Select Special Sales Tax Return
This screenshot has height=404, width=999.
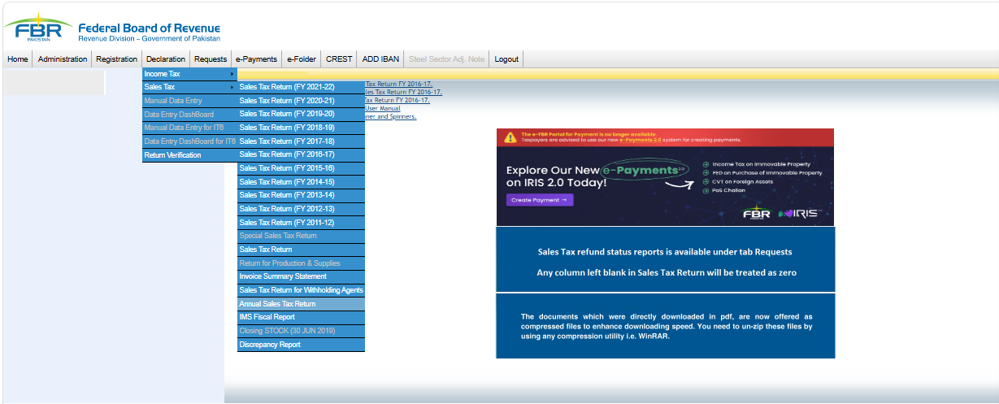(x=301, y=236)
